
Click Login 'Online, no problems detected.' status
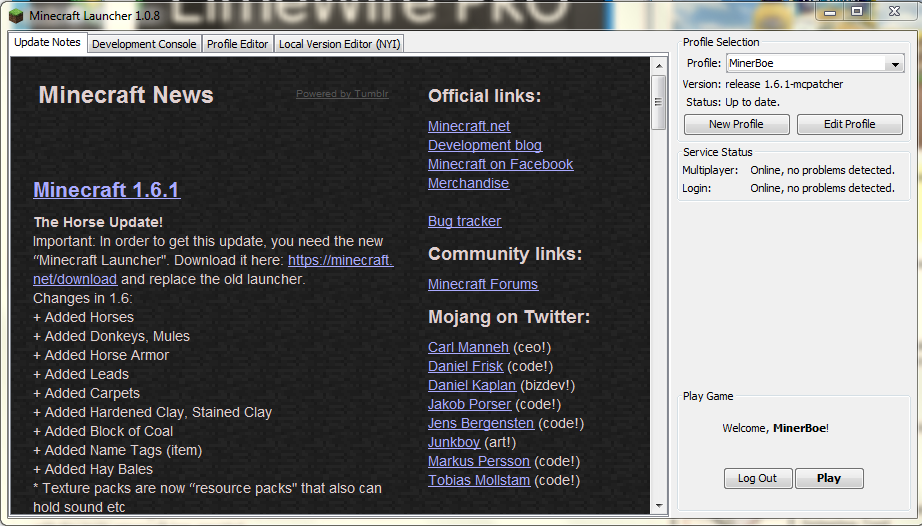822,189
